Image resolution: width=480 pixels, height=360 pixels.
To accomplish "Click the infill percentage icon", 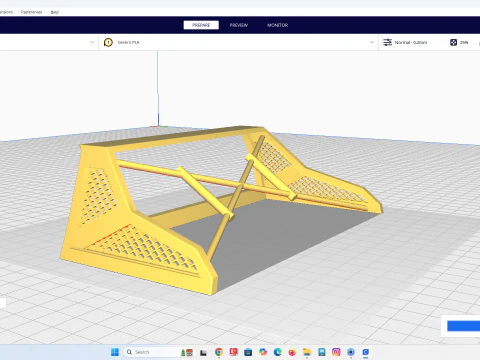I will coord(453,42).
